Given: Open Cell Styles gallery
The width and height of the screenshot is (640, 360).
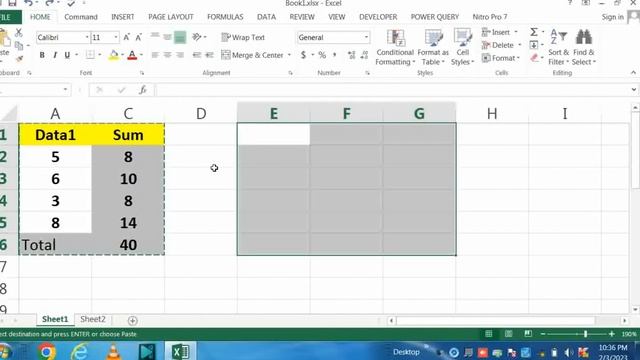Looking at the screenshot, I should click(462, 47).
